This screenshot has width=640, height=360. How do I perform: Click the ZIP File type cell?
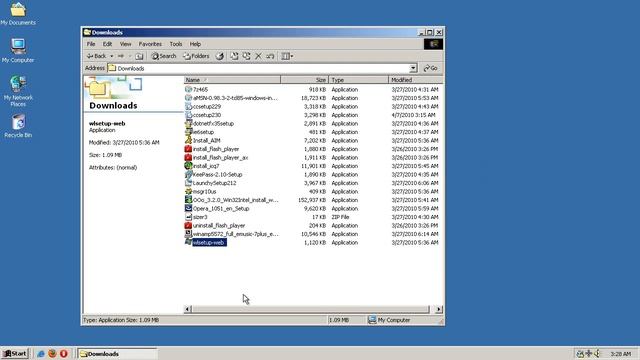340,217
